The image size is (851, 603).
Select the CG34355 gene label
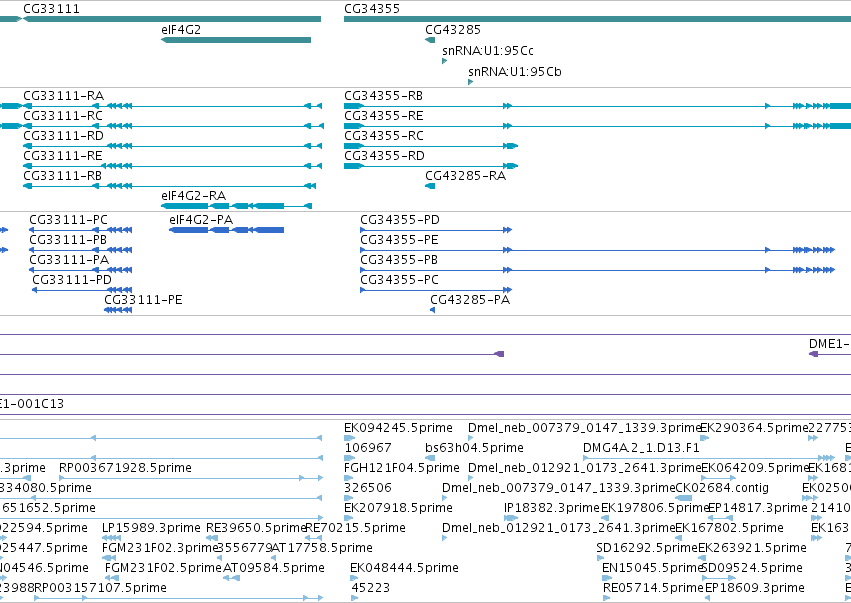[372, 9]
